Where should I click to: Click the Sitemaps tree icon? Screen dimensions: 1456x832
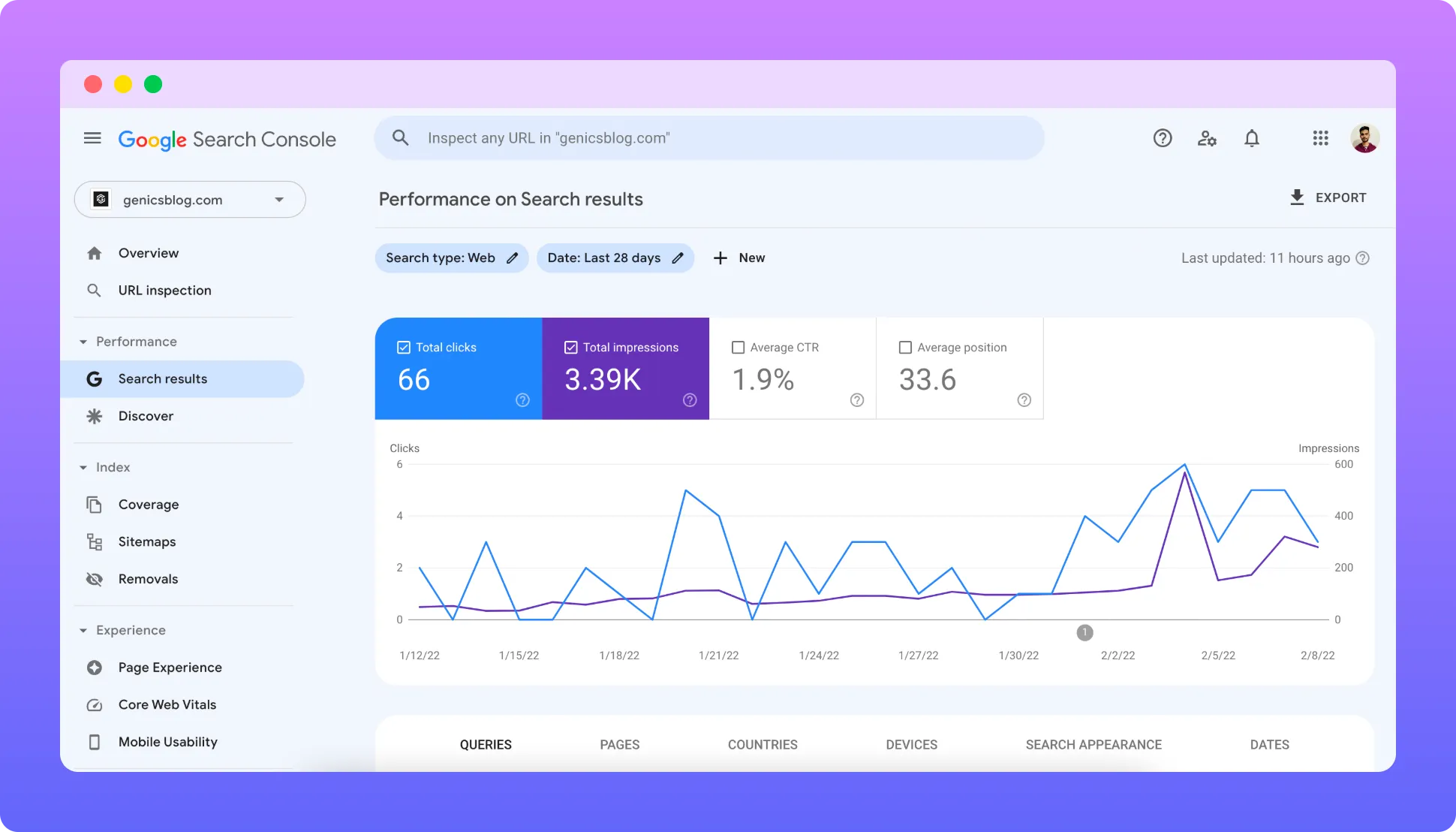94,542
